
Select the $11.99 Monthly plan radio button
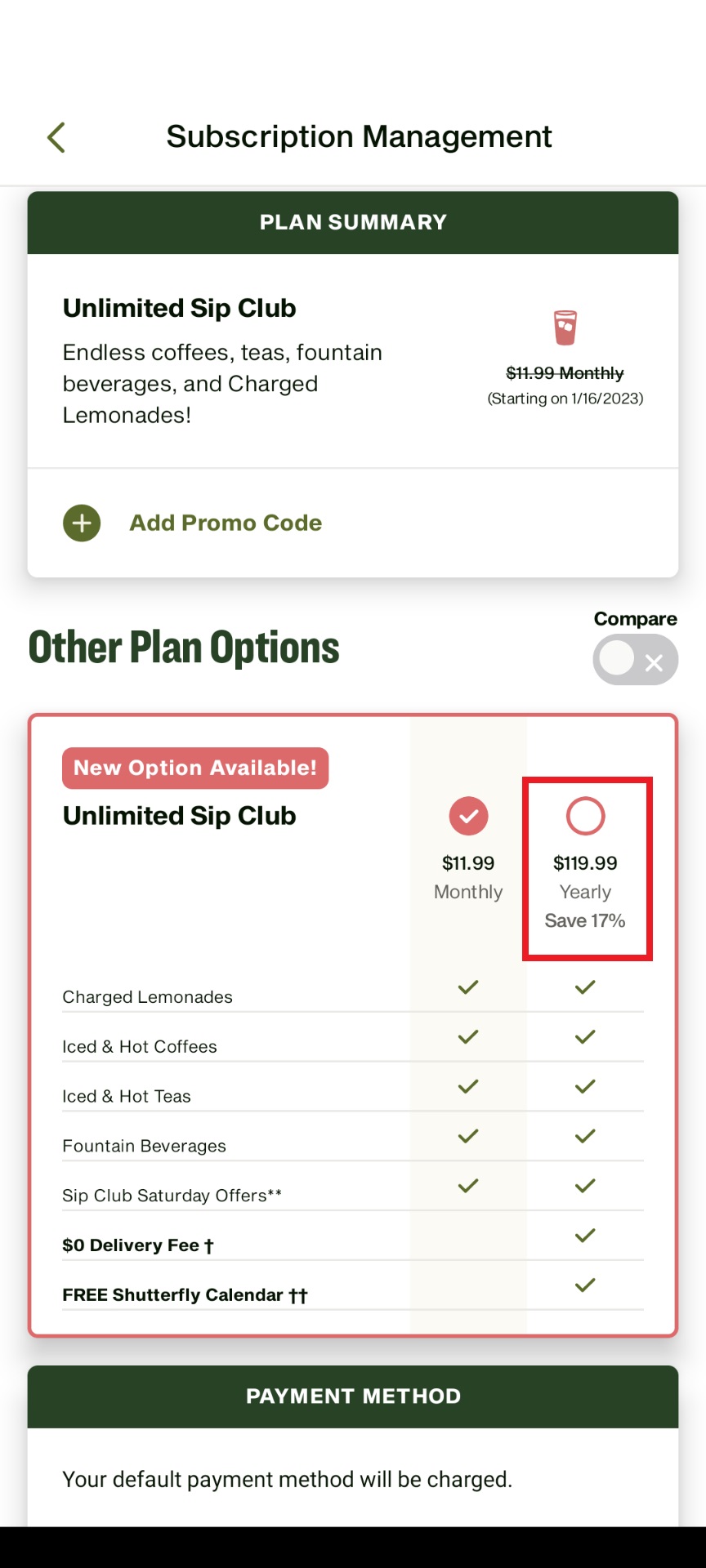[x=467, y=815]
